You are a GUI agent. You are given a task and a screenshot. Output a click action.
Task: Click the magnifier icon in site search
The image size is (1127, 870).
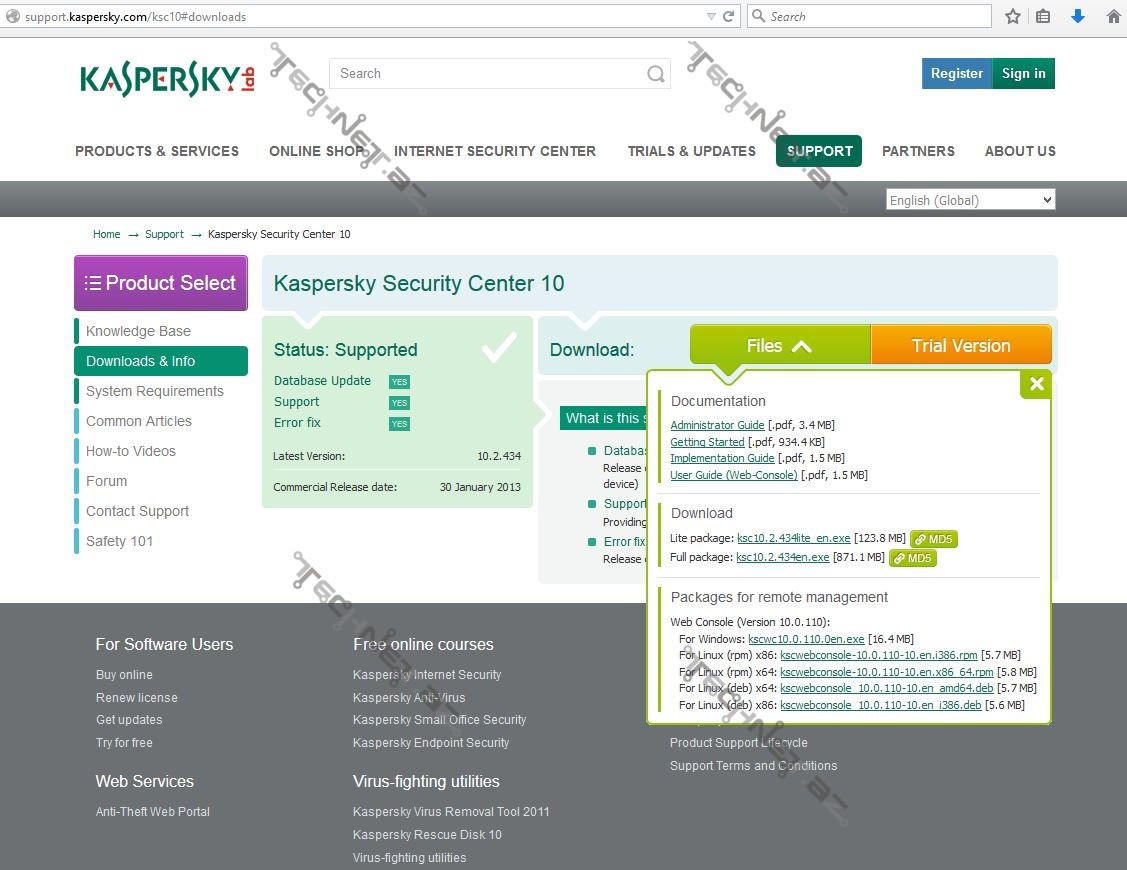point(655,74)
